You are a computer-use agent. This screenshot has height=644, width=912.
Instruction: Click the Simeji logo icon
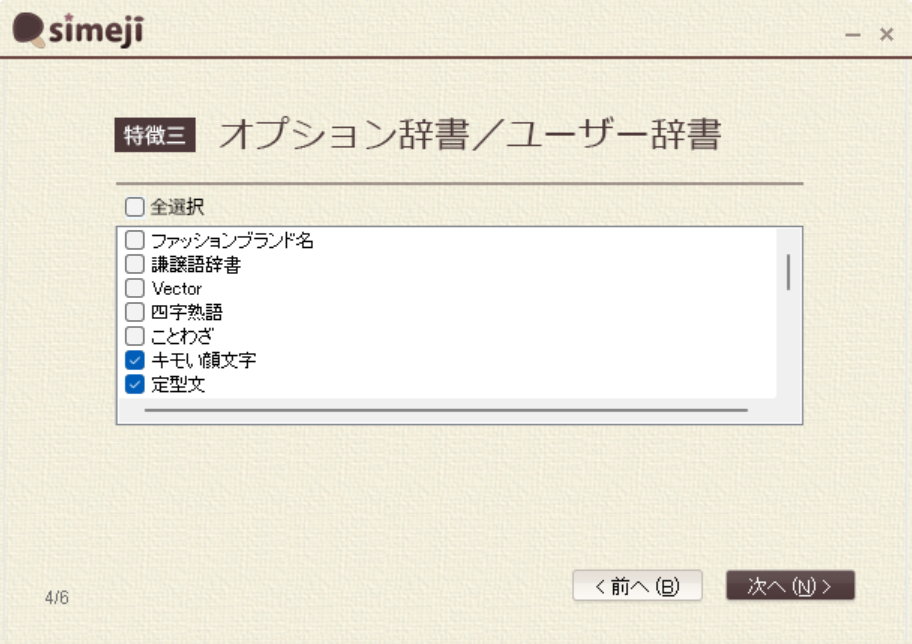point(30,32)
